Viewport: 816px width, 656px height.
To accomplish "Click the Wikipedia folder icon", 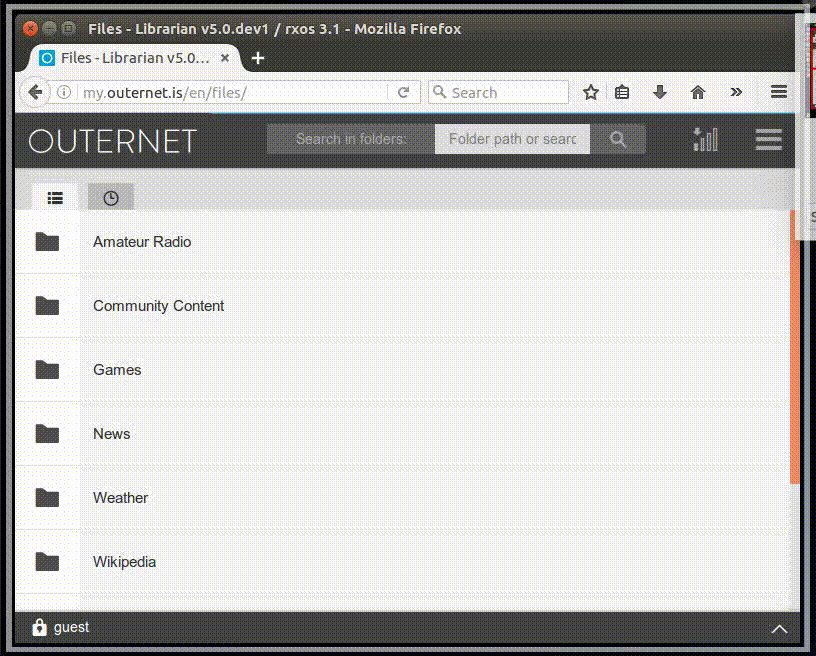I will 47,562.
